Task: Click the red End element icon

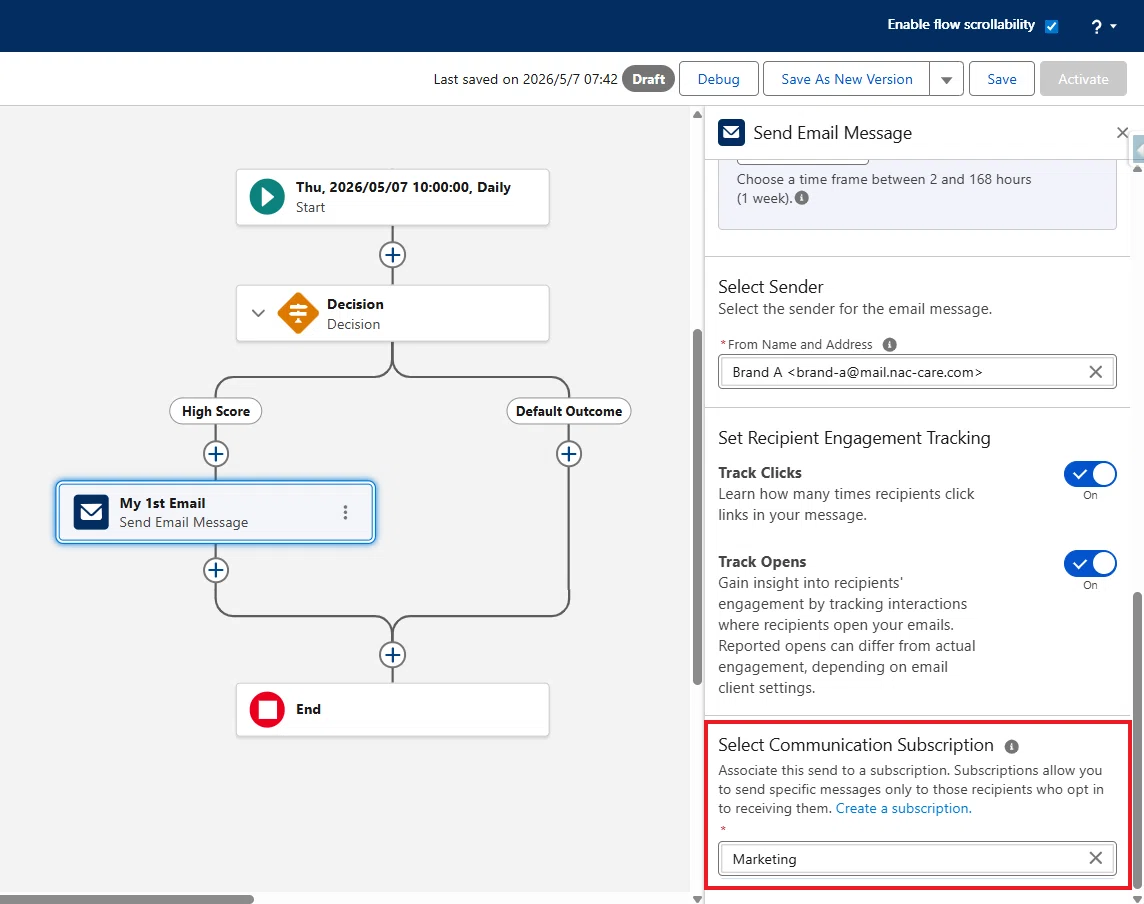Action: [267, 709]
